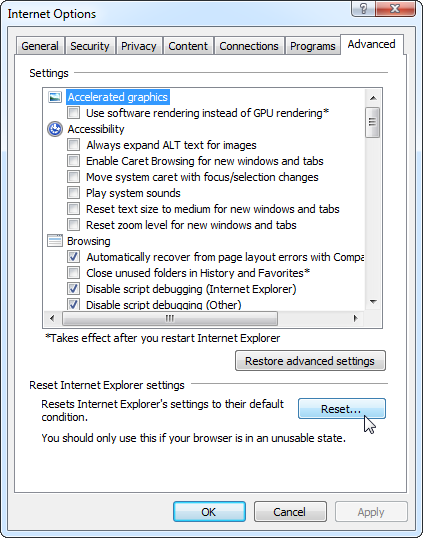Click the settings list scroll down arrow

(373, 302)
